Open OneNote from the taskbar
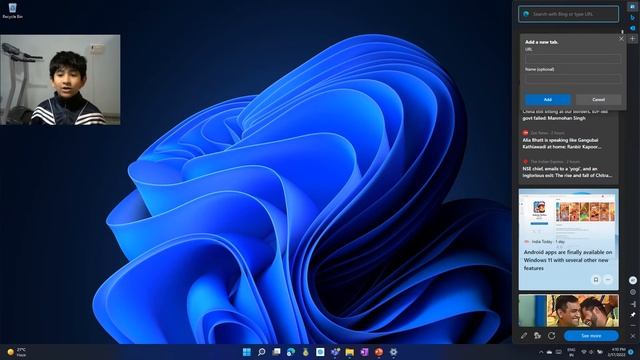Image resolution: width=640 pixels, height=360 pixels. pos(364,352)
